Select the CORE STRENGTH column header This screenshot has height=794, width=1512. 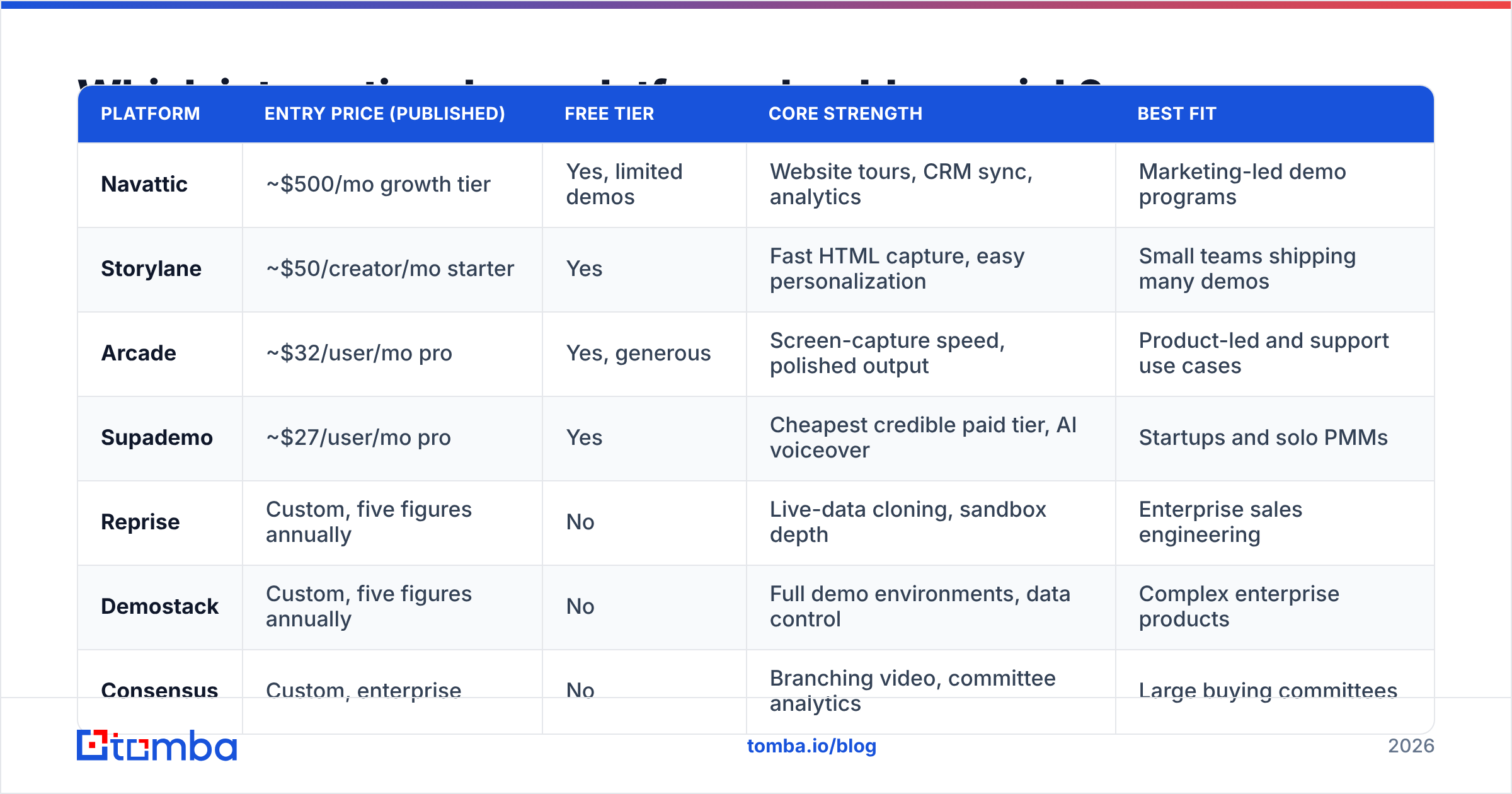click(x=845, y=113)
